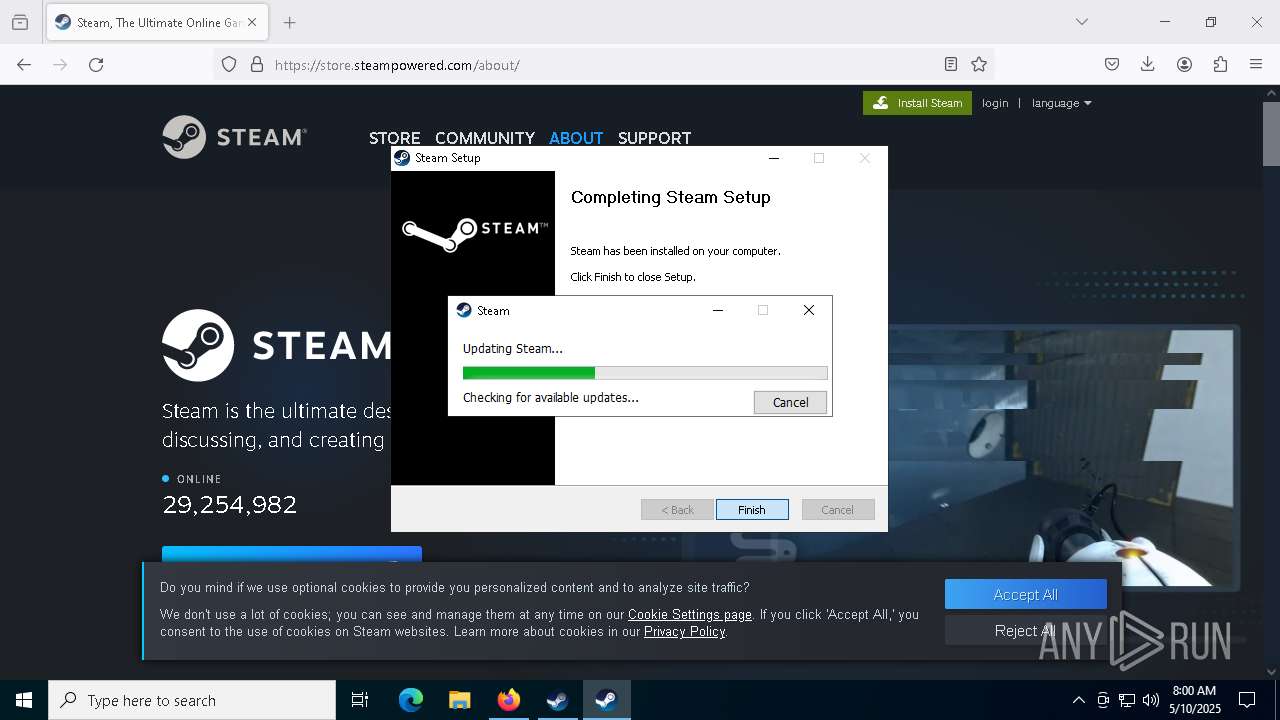Image resolution: width=1280 pixels, height=720 pixels.
Task: Click the tracking protection shield icon
Action: [x=229, y=64]
